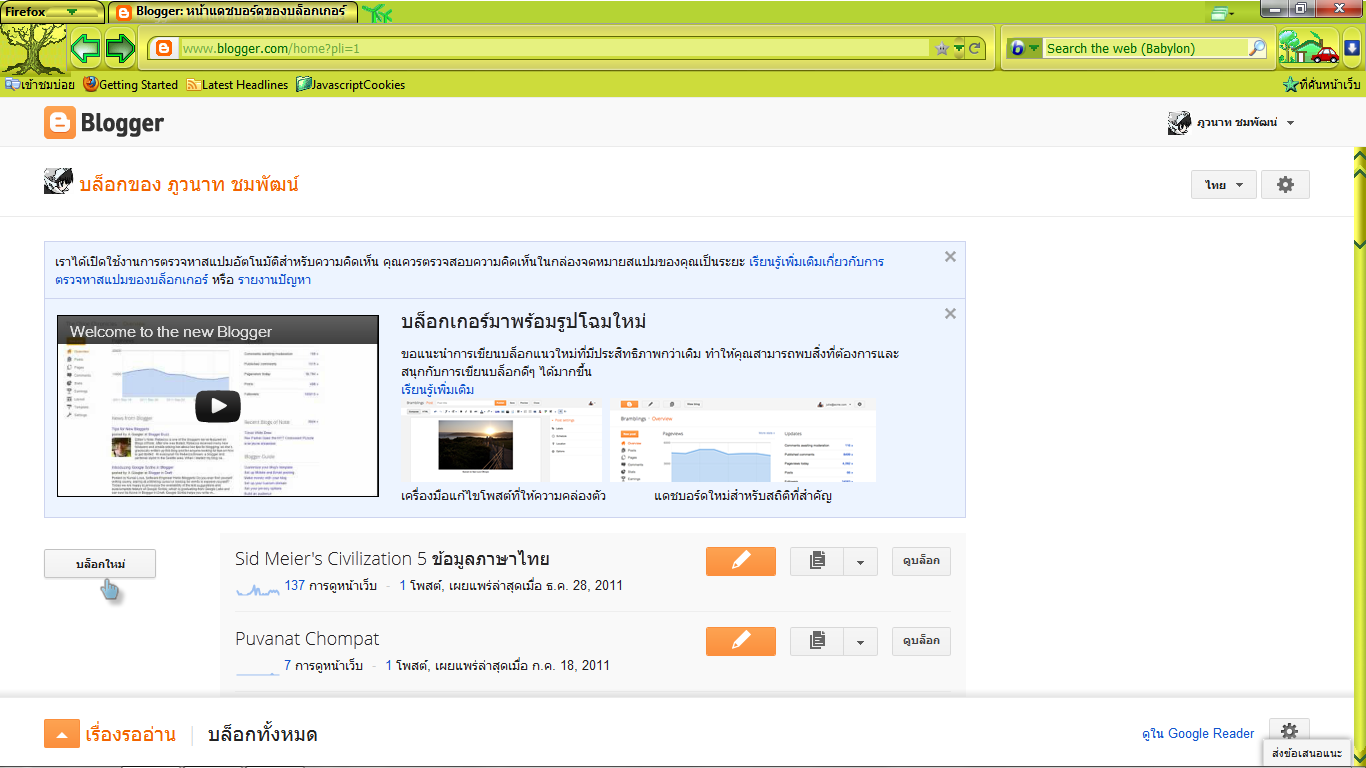The height and width of the screenshot is (768, 1366).
Task: Go forward using the green right arrow
Action: [120, 47]
